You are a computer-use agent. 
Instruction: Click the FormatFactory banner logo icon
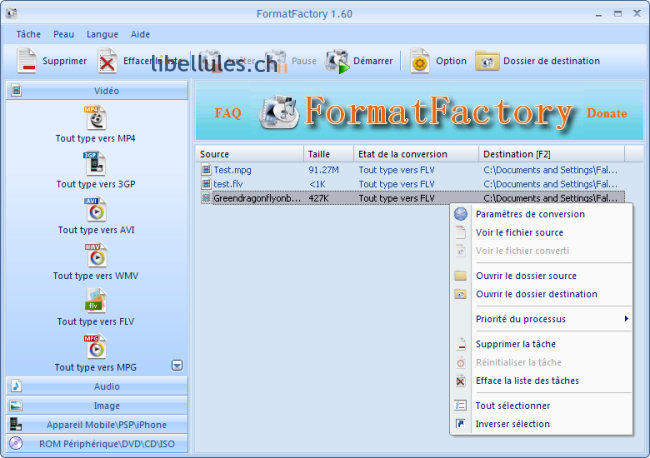(x=279, y=112)
